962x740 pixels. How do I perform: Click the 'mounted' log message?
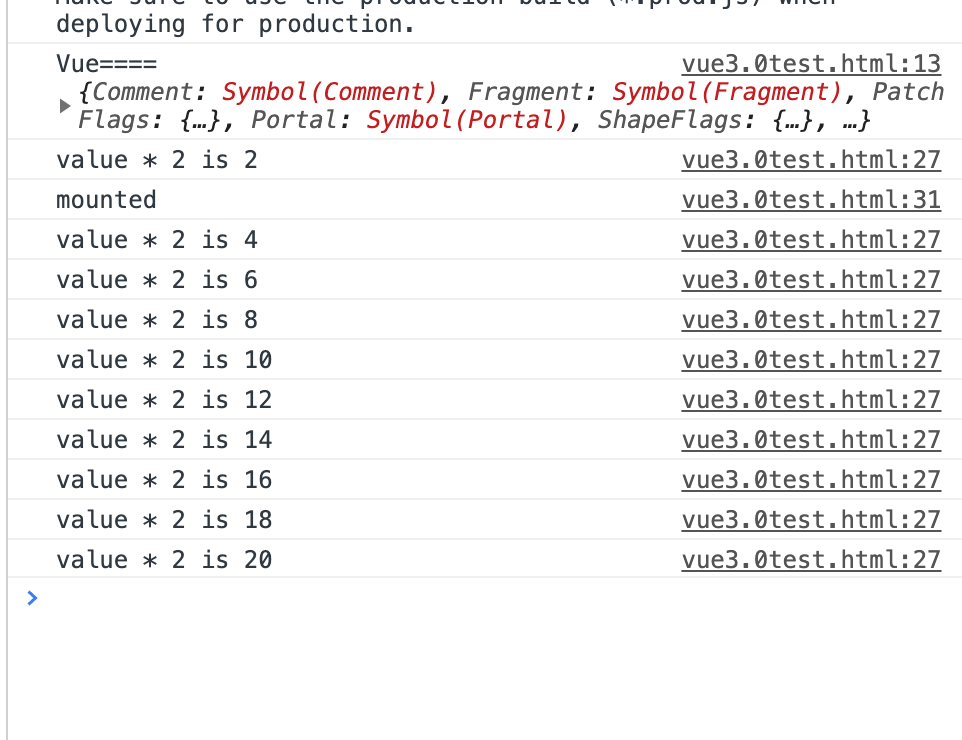106,199
